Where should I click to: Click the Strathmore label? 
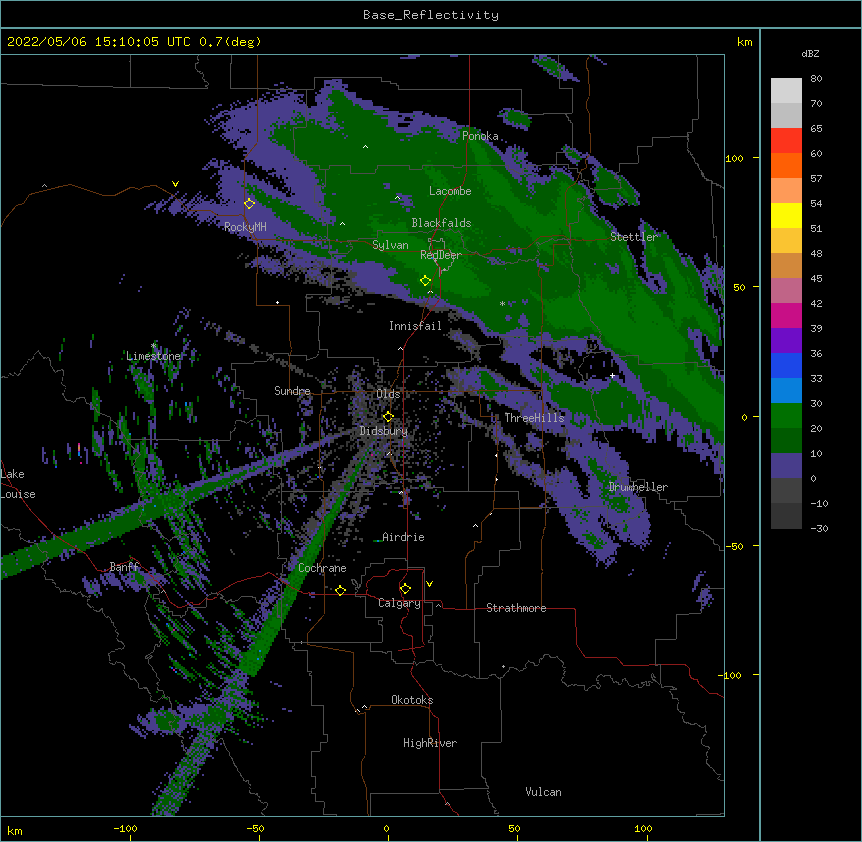click(516, 608)
